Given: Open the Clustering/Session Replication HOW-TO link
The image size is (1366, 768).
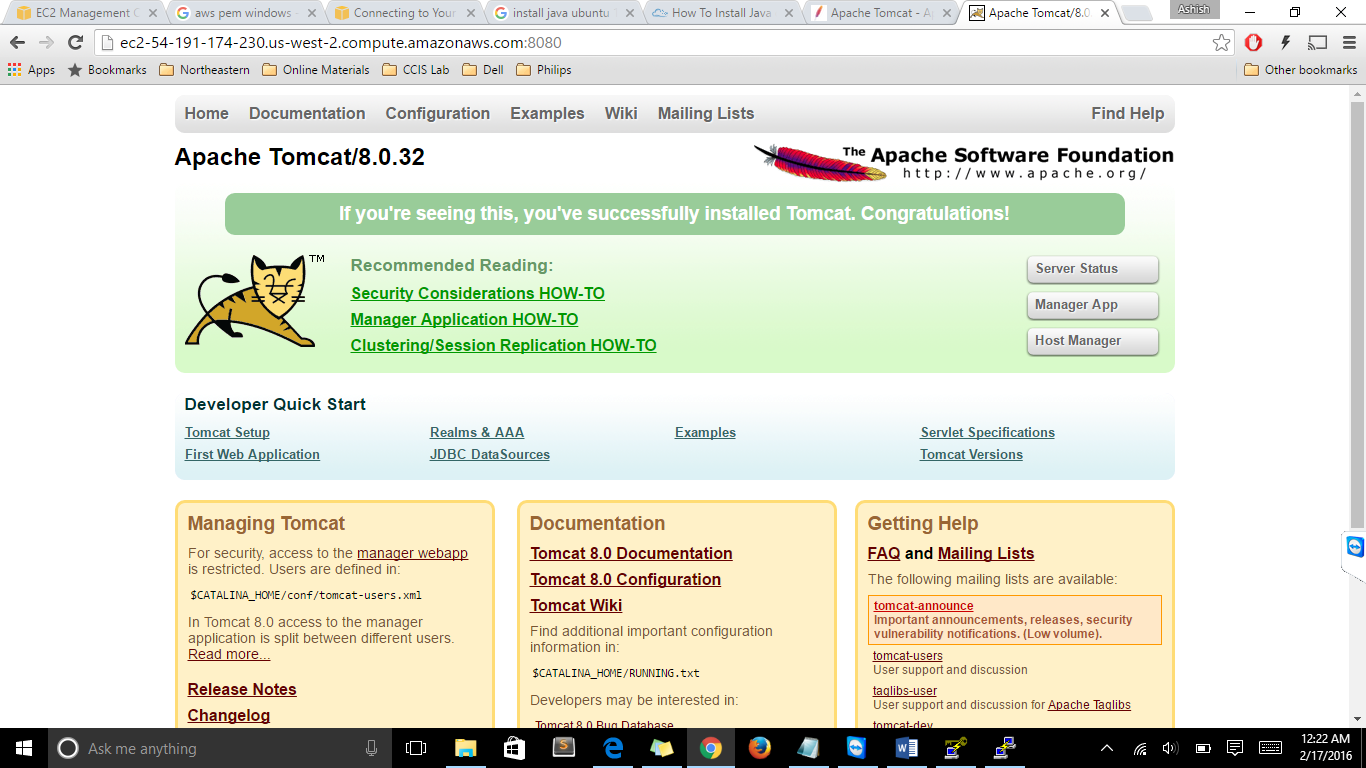Looking at the screenshot, I should [x=504, y=346].
